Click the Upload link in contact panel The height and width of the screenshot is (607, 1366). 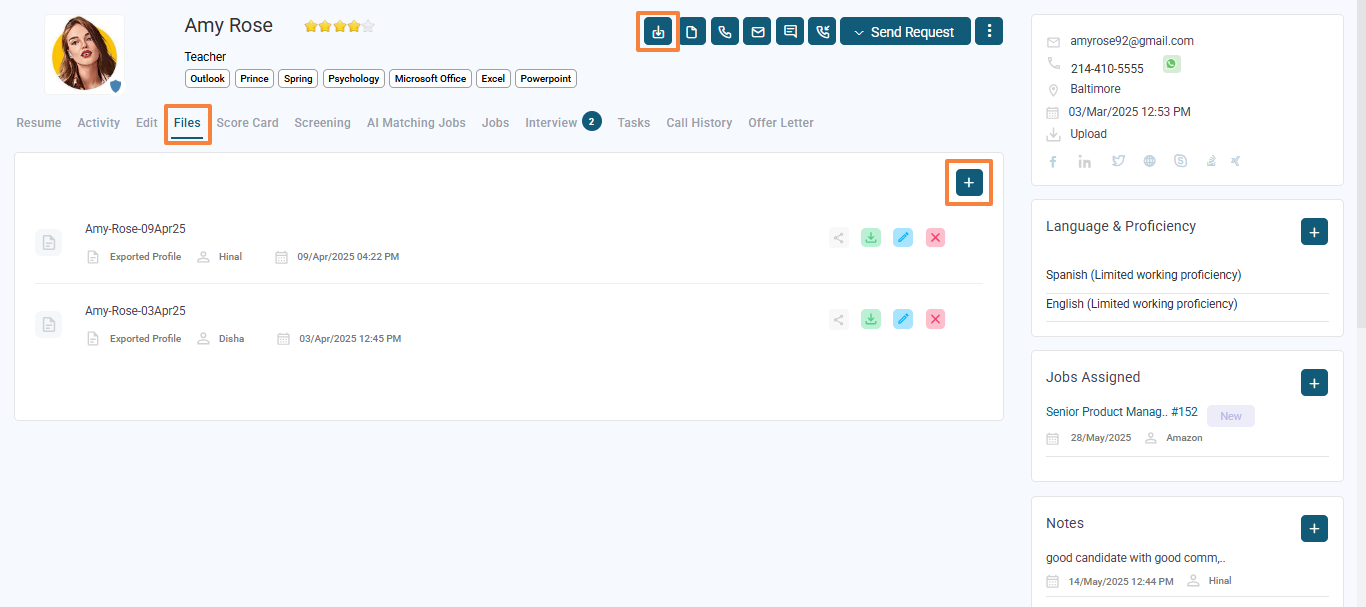(1088, 134)
